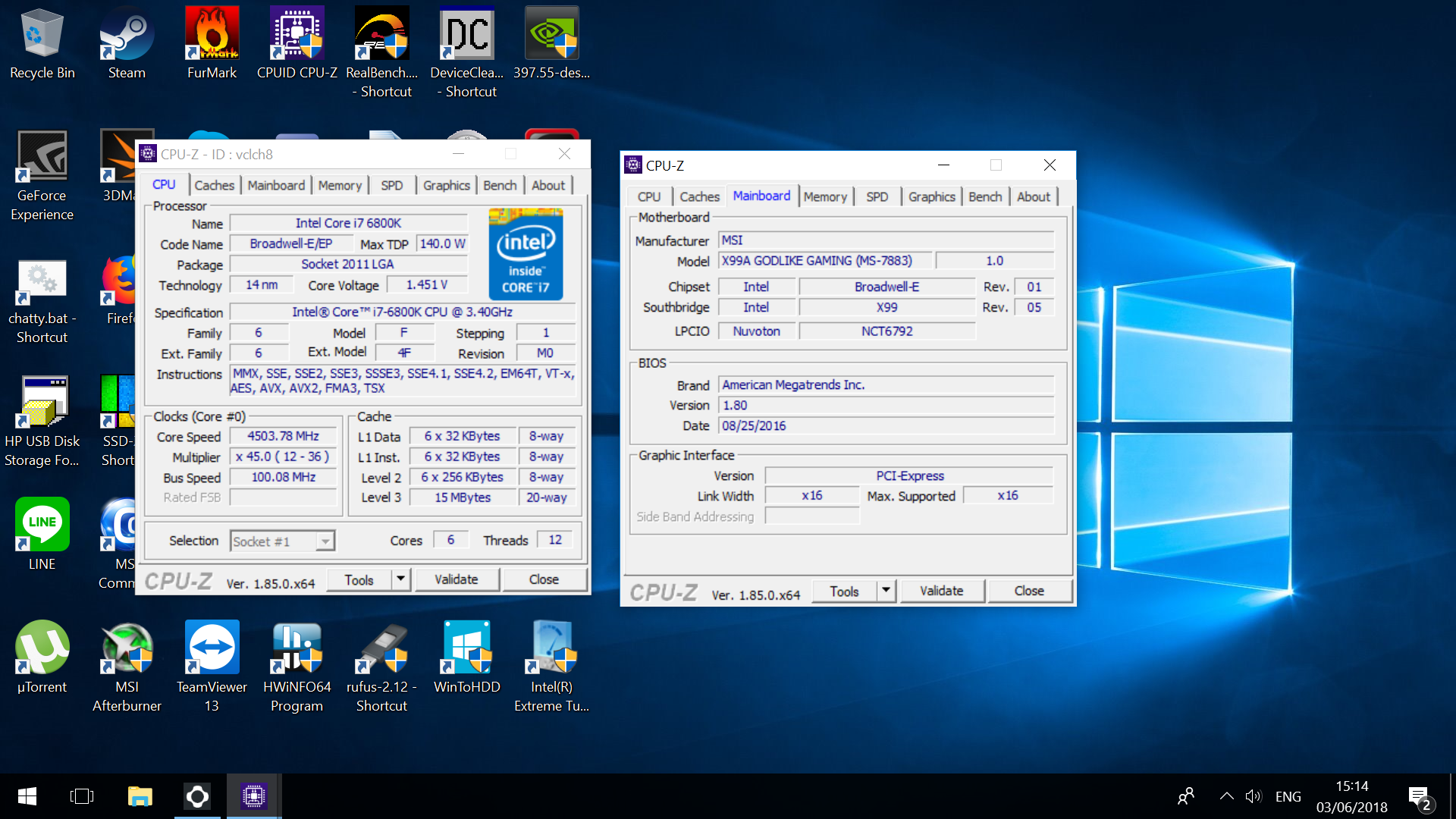Select About tab in right CPU-Z window
The width and height of the screenshot is (1456, 819).
(1034, 196)
